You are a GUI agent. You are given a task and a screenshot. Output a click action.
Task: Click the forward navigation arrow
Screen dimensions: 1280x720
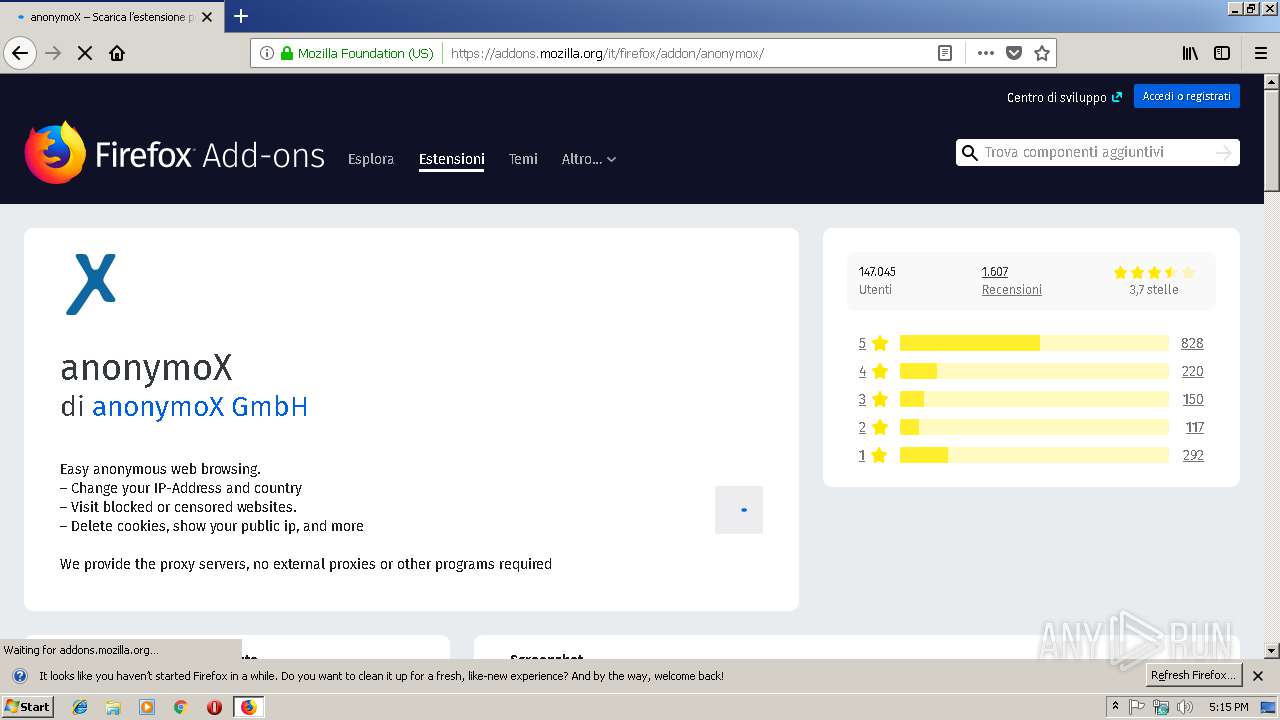click(53, 53)
